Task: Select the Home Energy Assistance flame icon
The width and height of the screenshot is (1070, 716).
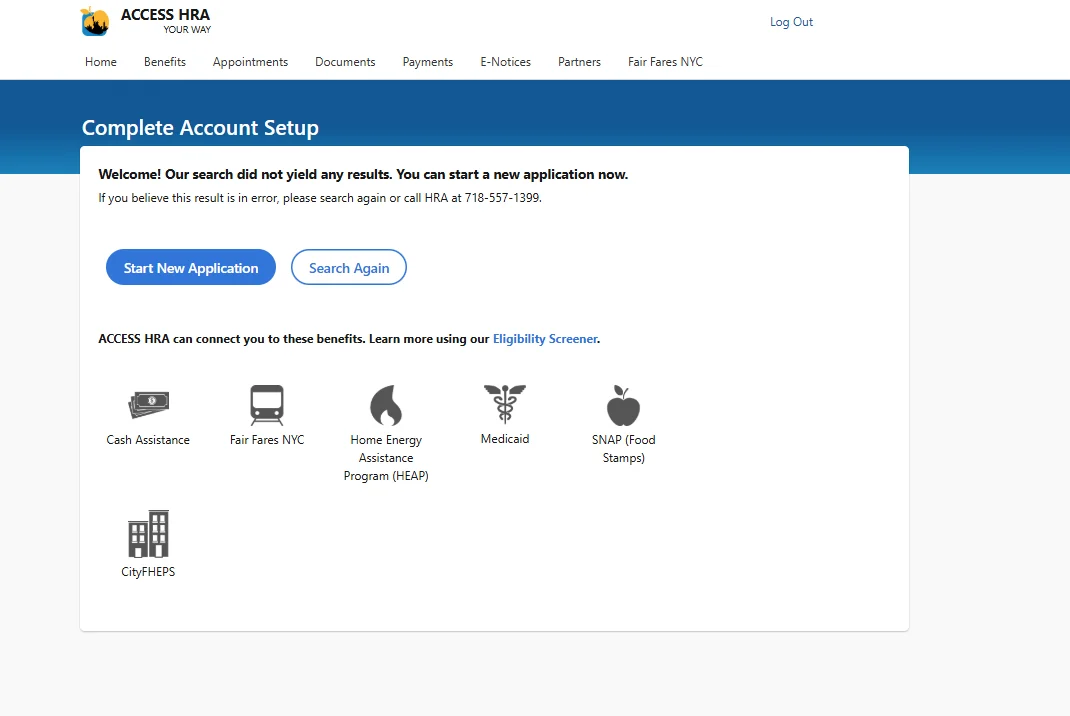Action: (386, 405)
